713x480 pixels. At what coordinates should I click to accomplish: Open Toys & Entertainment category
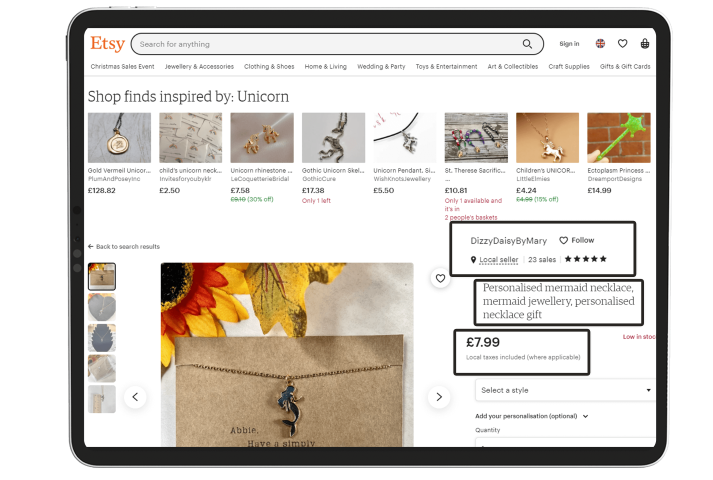(447, 66)
